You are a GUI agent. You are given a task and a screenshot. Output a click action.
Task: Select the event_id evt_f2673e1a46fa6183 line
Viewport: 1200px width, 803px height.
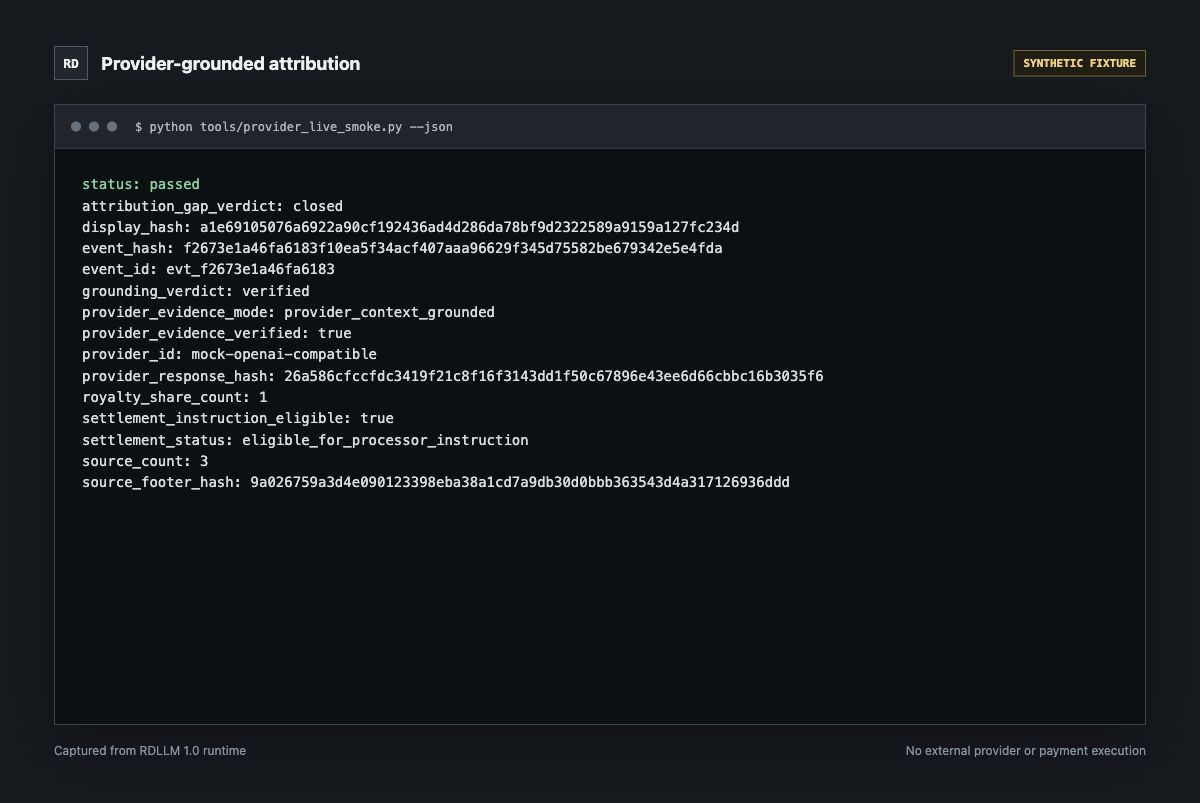click(x=208, y=269)
